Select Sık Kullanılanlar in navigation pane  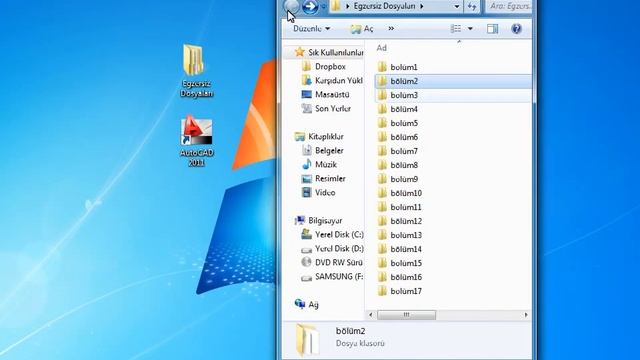[x=329, y=52]
